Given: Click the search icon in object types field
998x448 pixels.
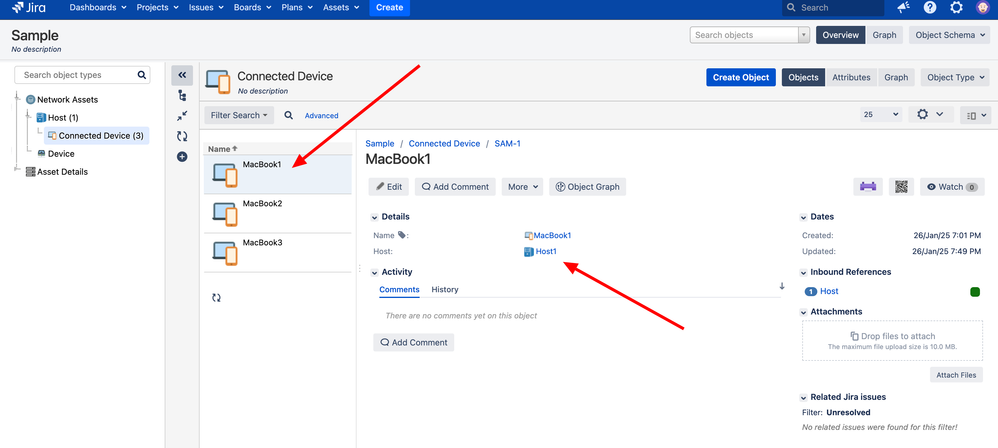Looking at the screenshot, I should 142,75.
